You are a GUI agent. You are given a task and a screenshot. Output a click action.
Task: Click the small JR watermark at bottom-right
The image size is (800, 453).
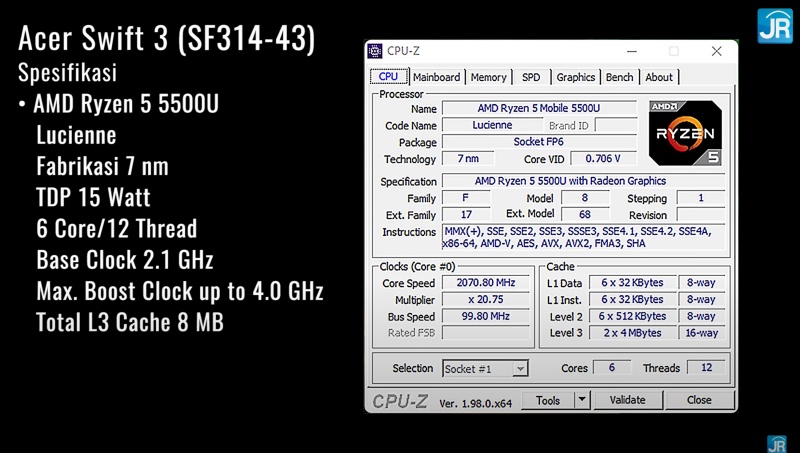(776, 443)
